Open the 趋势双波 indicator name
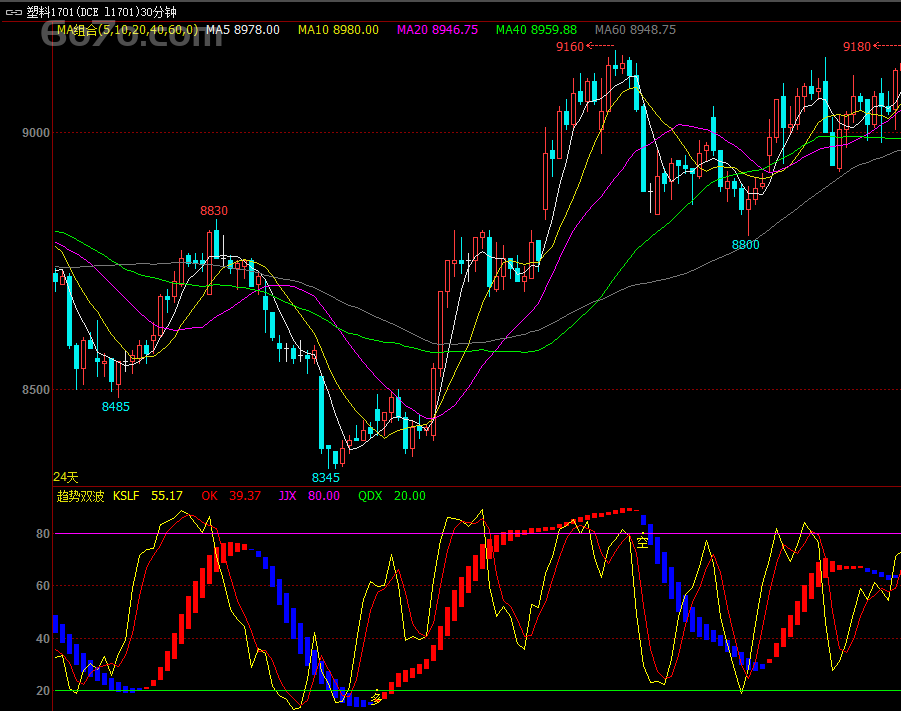901x711 pixels. tap(80, 495)
